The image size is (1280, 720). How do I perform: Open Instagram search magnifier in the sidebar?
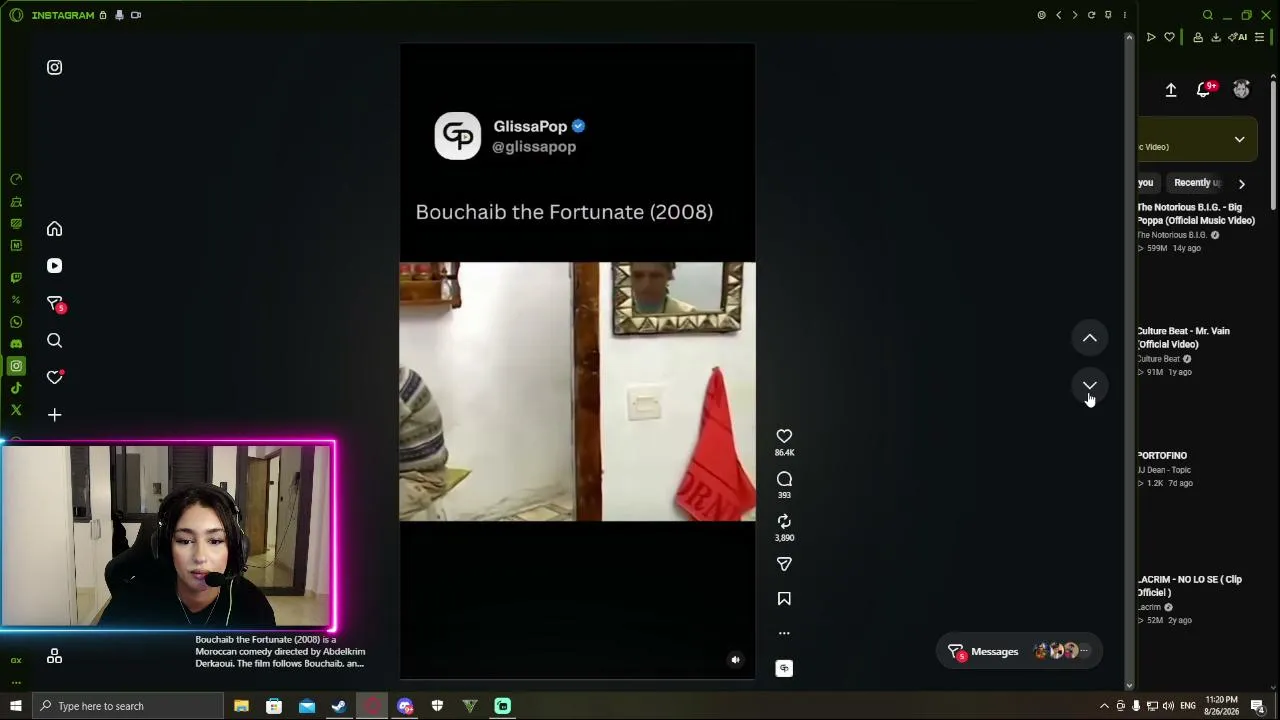[x=54, y=341]
